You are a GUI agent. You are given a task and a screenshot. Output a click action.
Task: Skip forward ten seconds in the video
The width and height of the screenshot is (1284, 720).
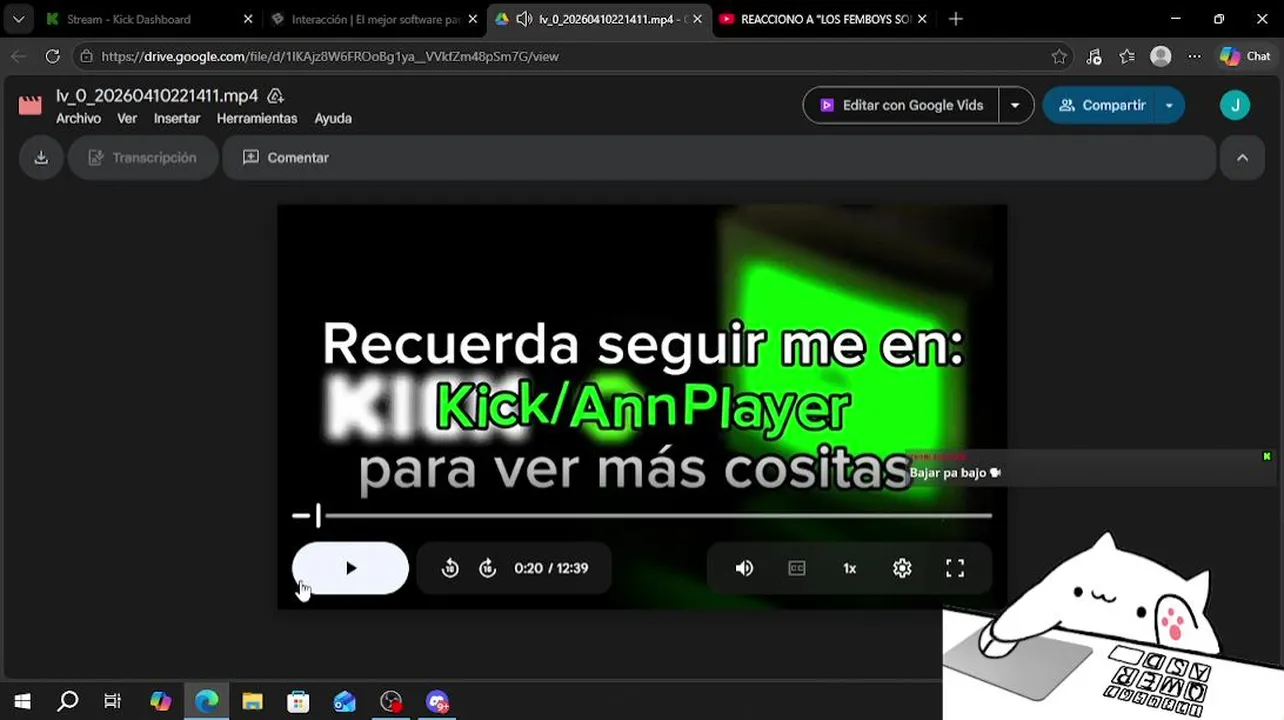(x=487, y=568)
